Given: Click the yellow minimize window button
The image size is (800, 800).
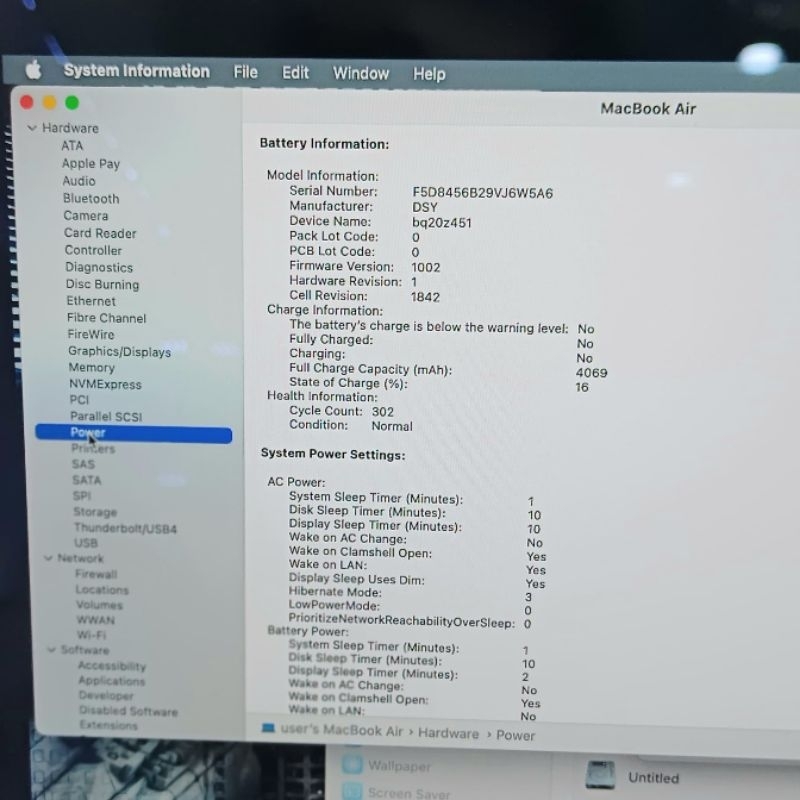Looking at the screenshot, I should pos(49,102).
